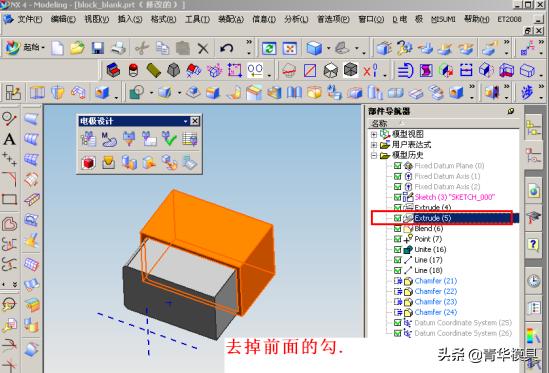Image resolution: width=549 pixels, height=373 pixels.
Task: Select the Rectangle sketch tool
Action: 9,200
